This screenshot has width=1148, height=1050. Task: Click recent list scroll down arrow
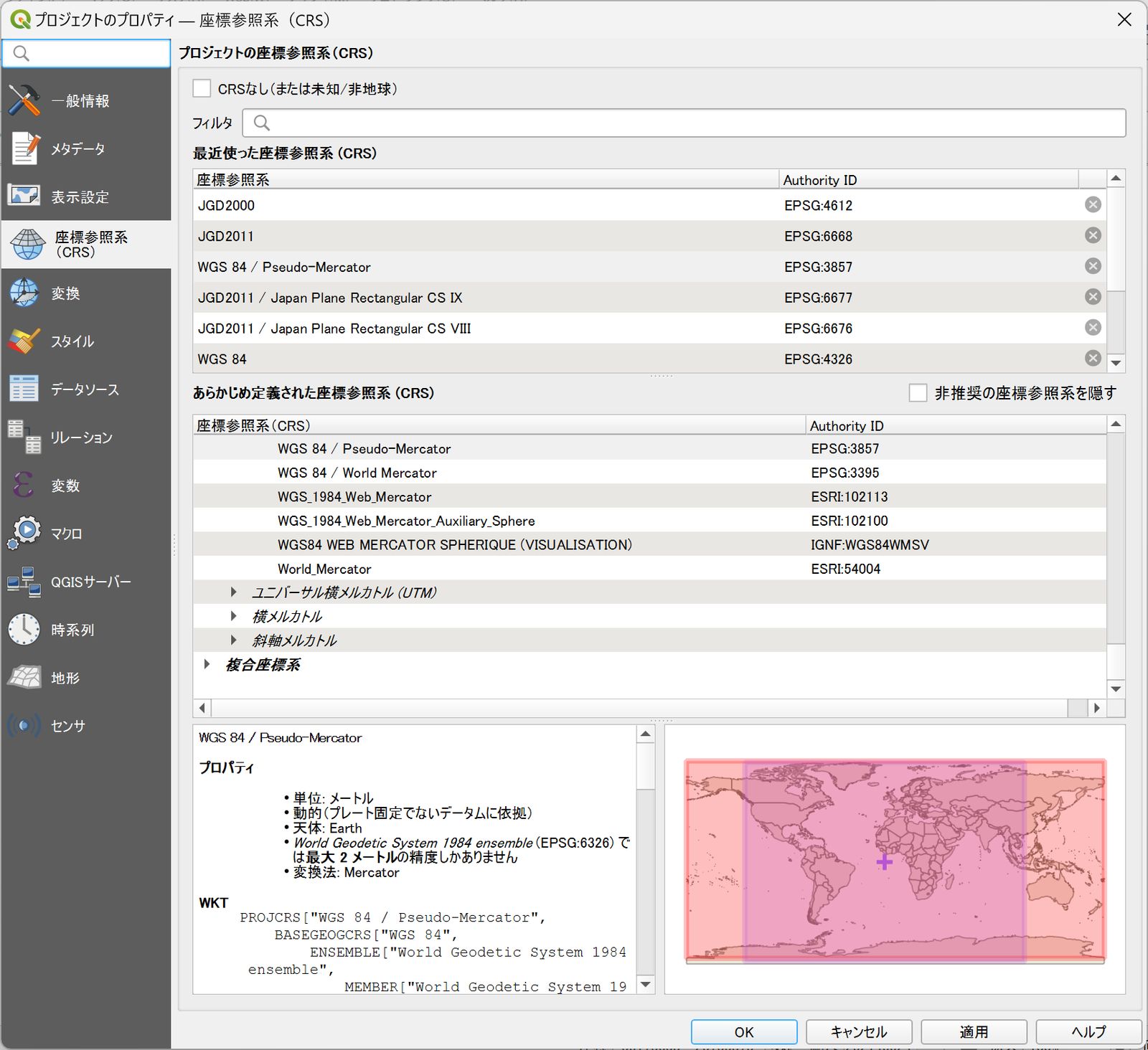[x=1116, y=363]
